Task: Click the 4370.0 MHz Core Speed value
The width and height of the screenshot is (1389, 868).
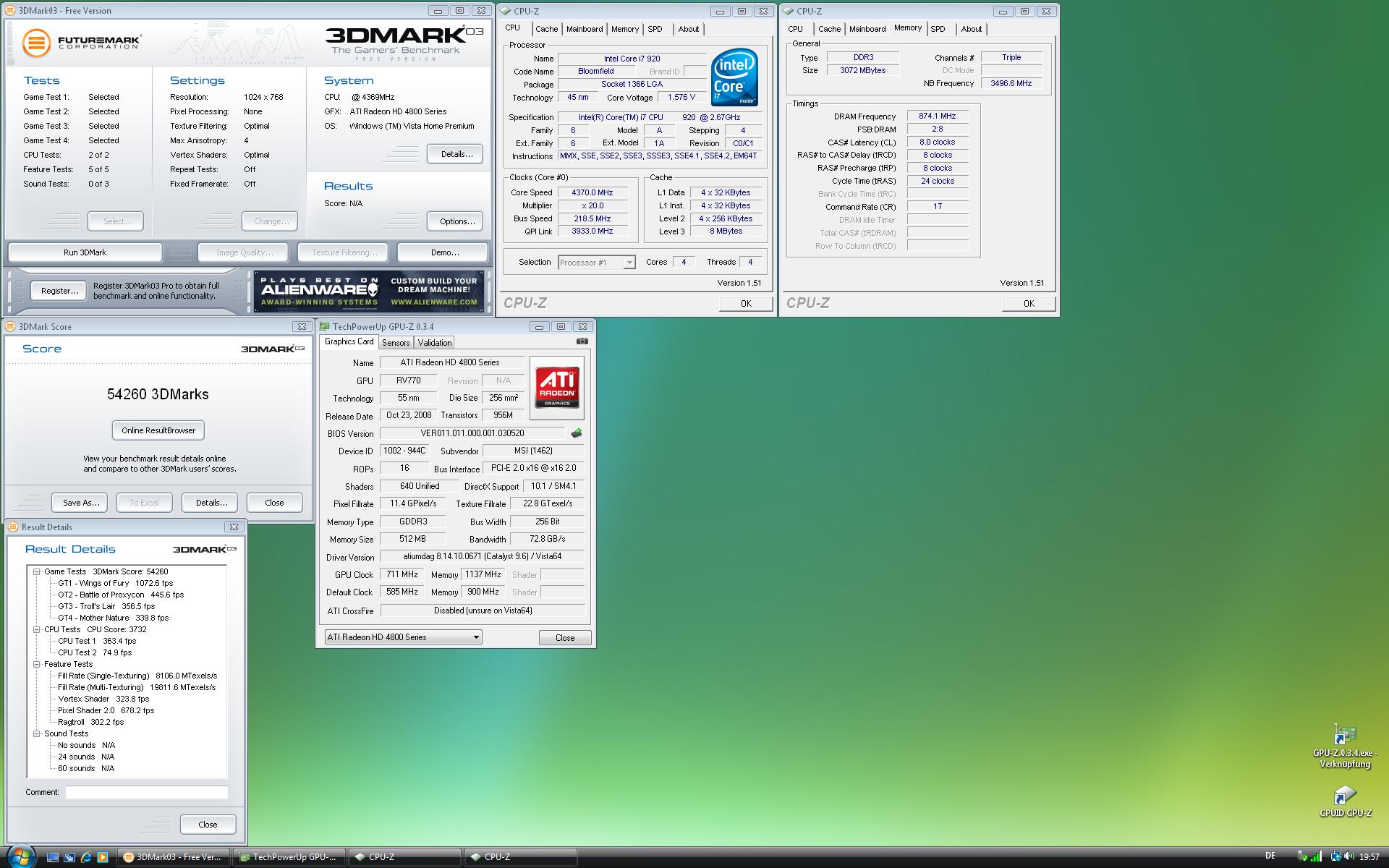Action: [592, 192]
